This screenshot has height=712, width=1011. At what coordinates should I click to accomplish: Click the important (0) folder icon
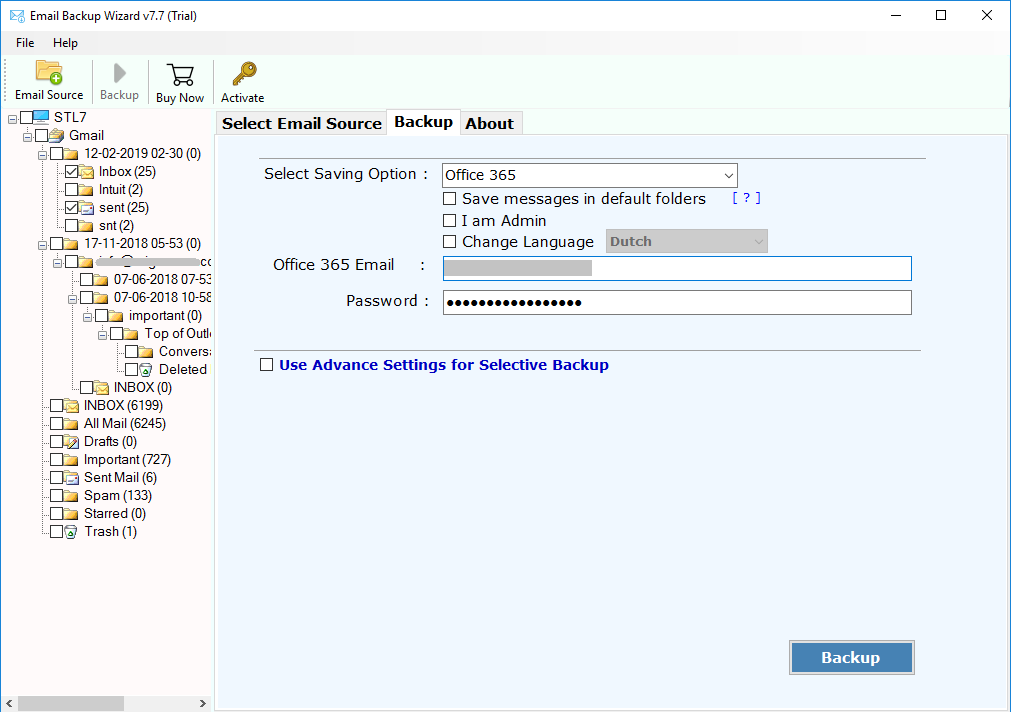(116, 315)
